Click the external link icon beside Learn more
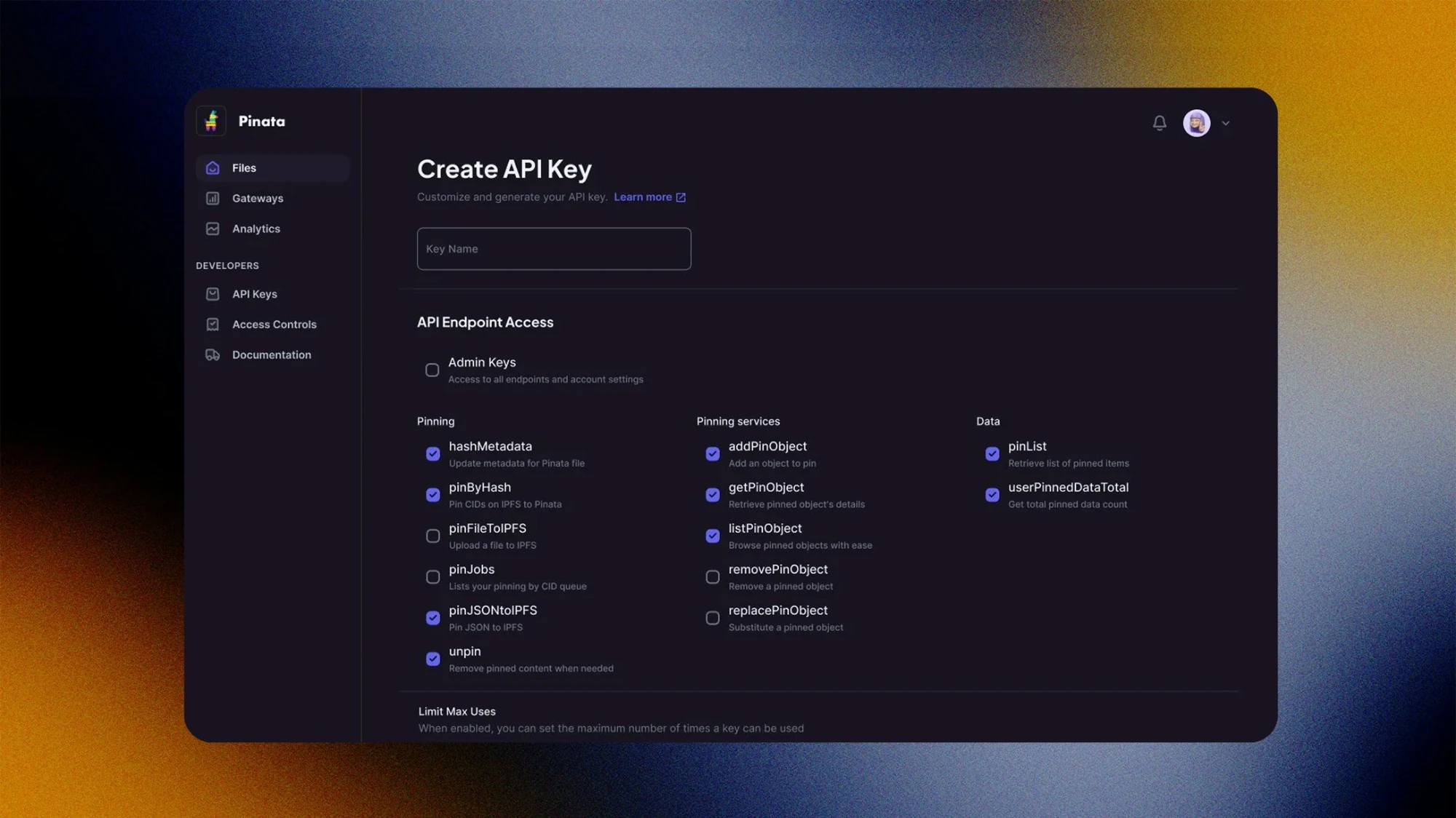Viewport: 1456px width, 818px height. tap(681, 197)
